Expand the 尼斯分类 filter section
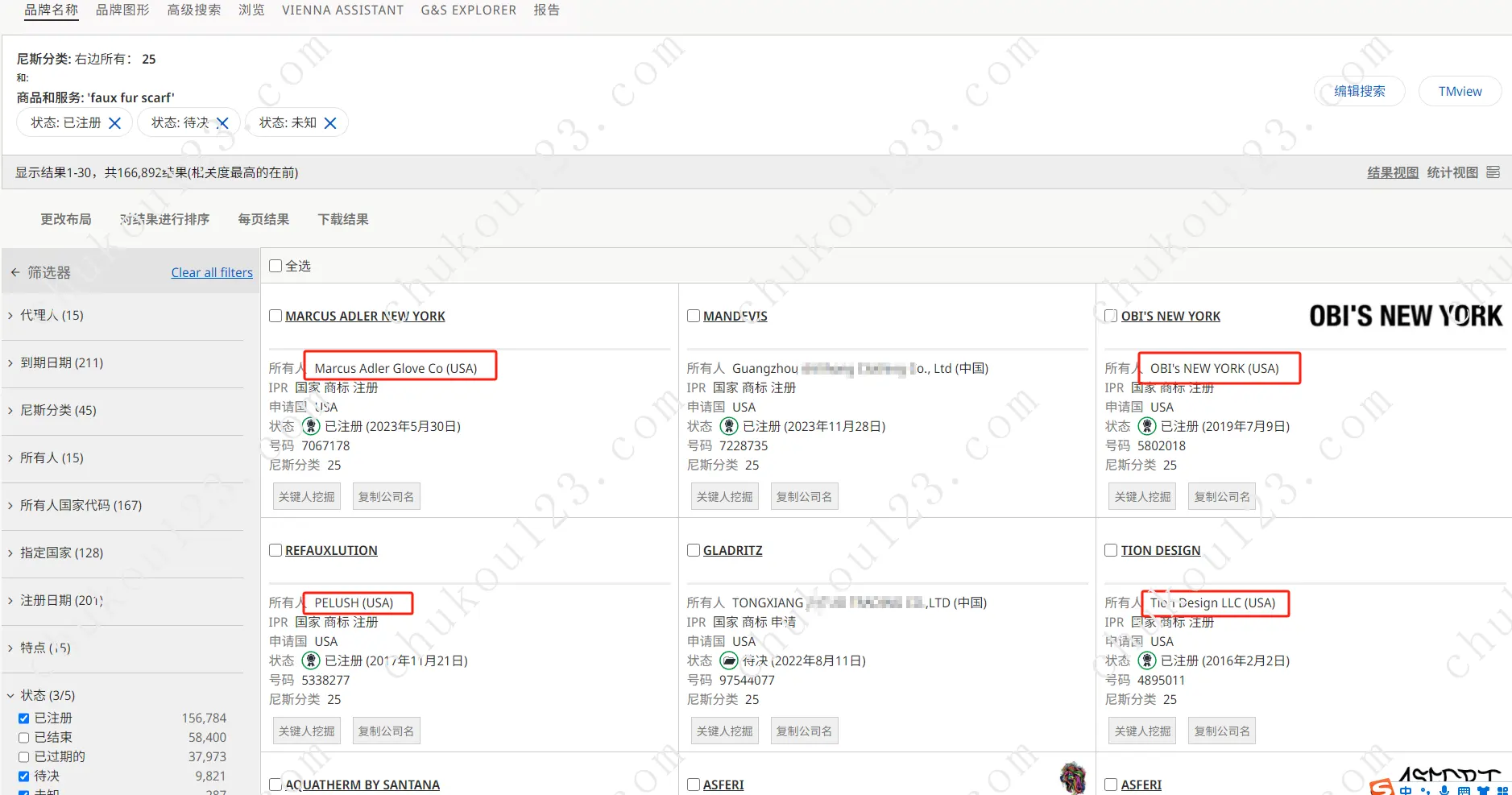1512x795 pixels. pyautogui.click(x=10, y=410)
